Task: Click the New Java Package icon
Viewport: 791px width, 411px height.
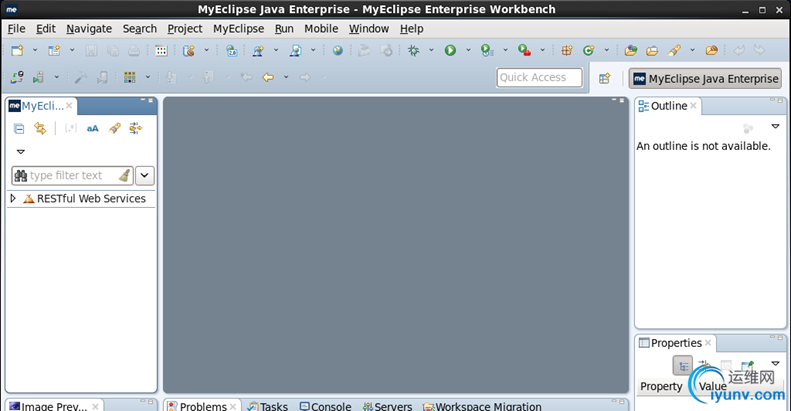Action: pyautogui.click(x=567, y=50)
